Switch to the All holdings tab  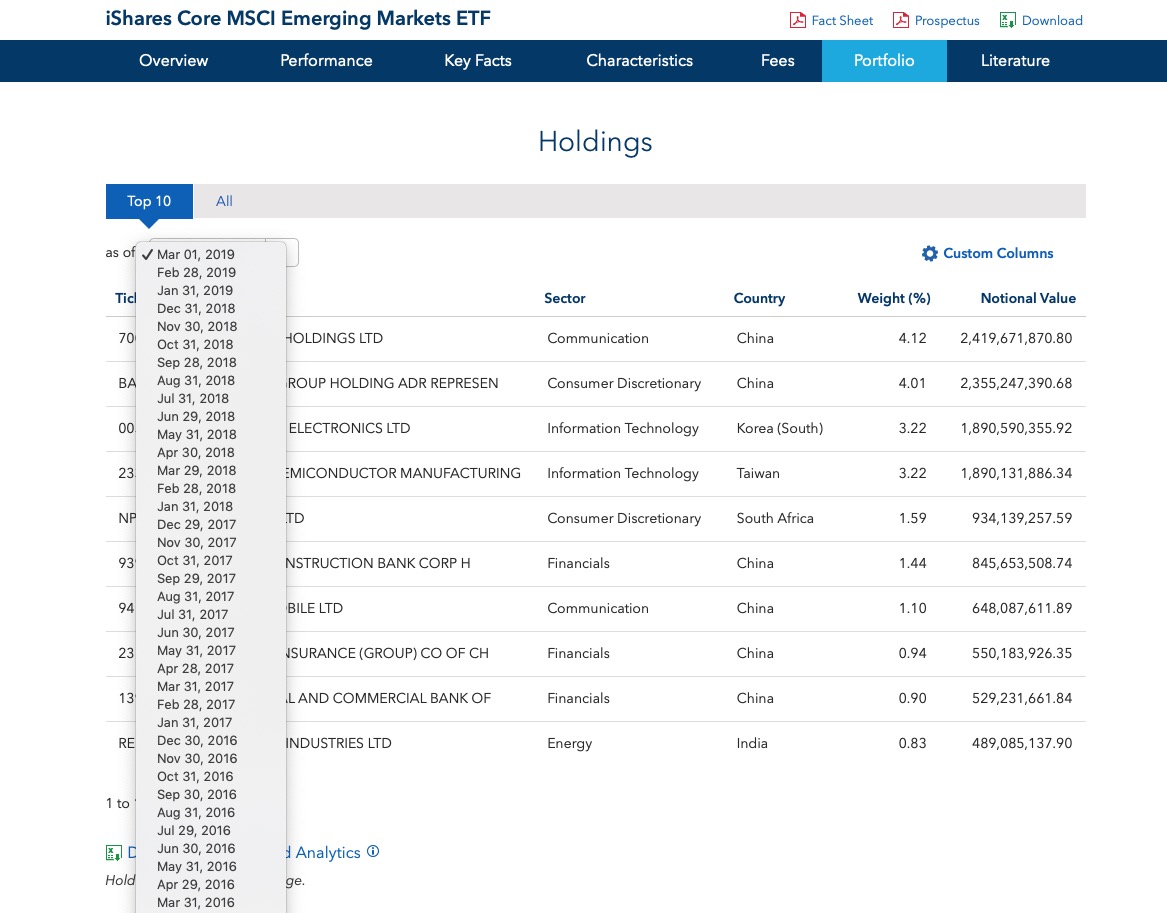pyautogui.click(x=224, y=201)
